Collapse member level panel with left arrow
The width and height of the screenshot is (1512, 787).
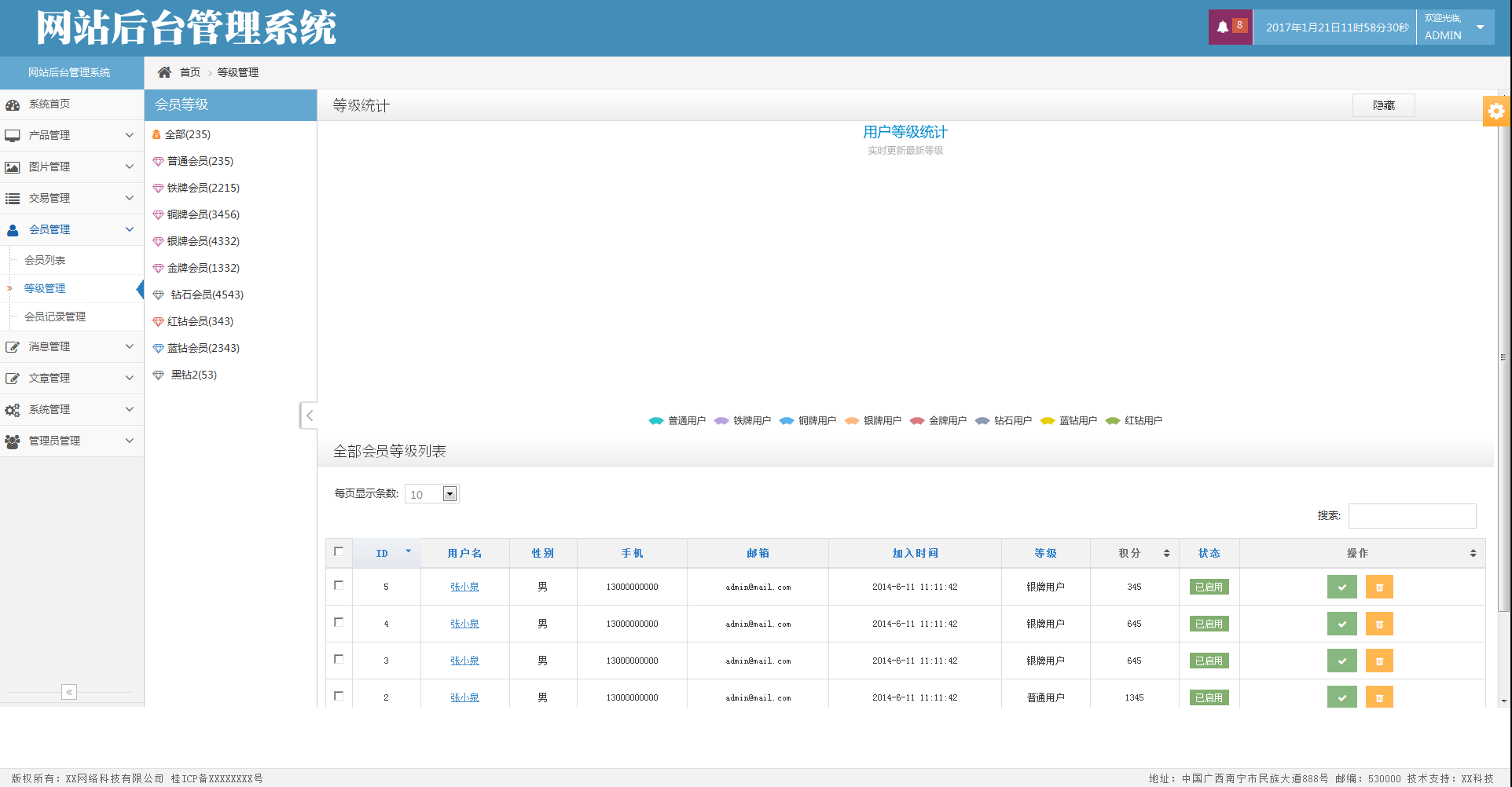[x=309, y=415]
